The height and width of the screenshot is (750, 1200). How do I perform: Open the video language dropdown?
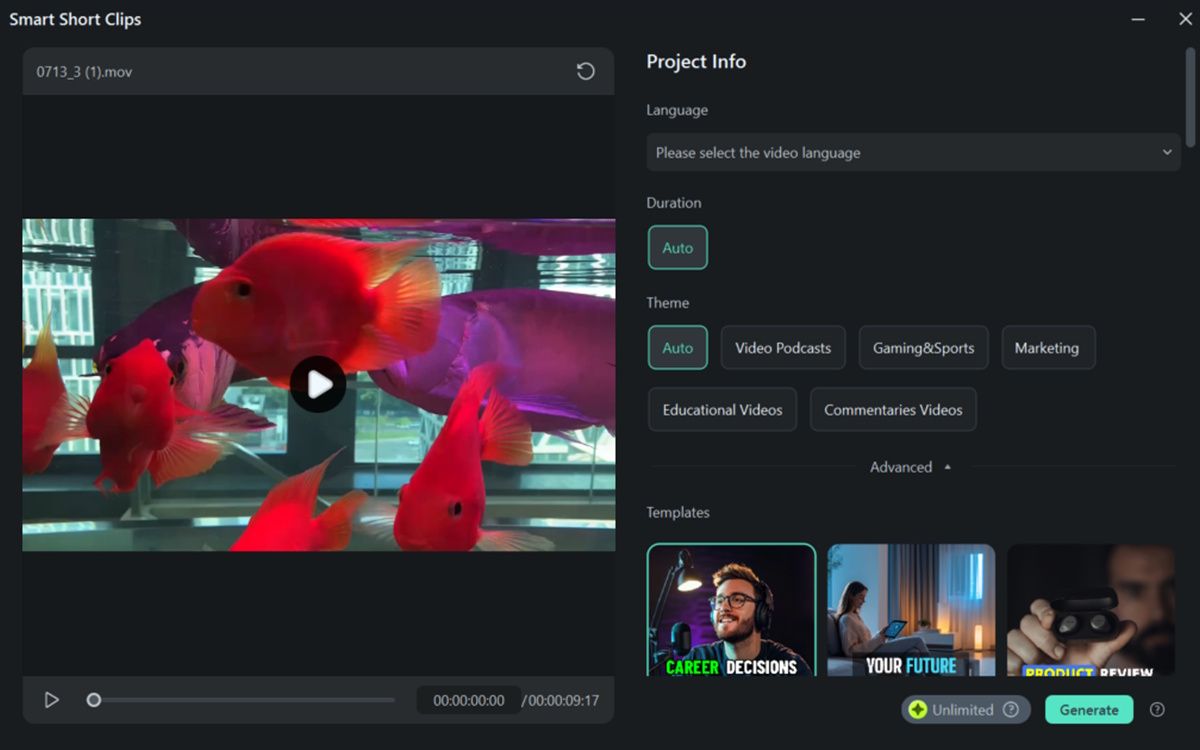912,152
